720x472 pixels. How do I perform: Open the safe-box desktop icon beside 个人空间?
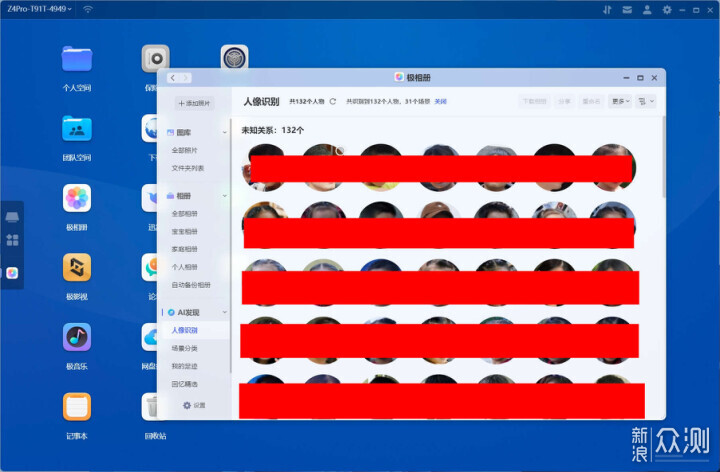coord(156,59)
